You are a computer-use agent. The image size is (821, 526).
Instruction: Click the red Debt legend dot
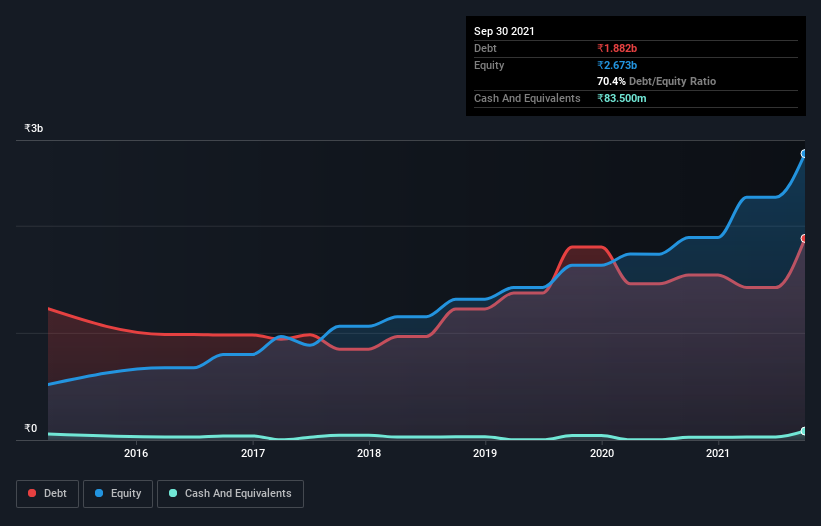[32, 493]
